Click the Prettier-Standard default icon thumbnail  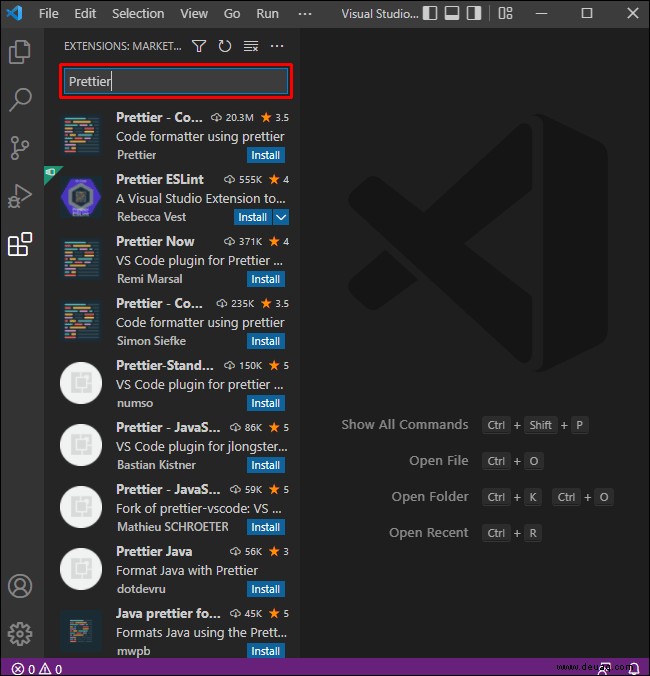point(81,383)
